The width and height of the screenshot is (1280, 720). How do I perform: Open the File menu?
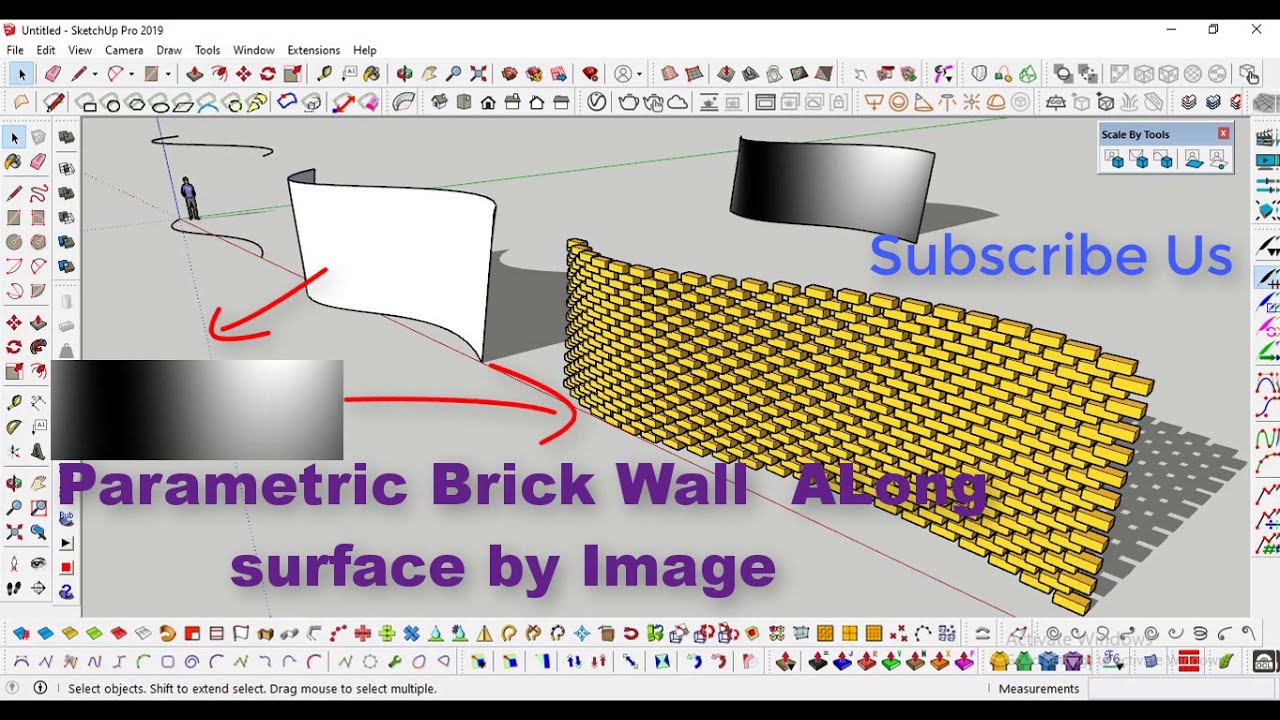(x=15, y=50)
